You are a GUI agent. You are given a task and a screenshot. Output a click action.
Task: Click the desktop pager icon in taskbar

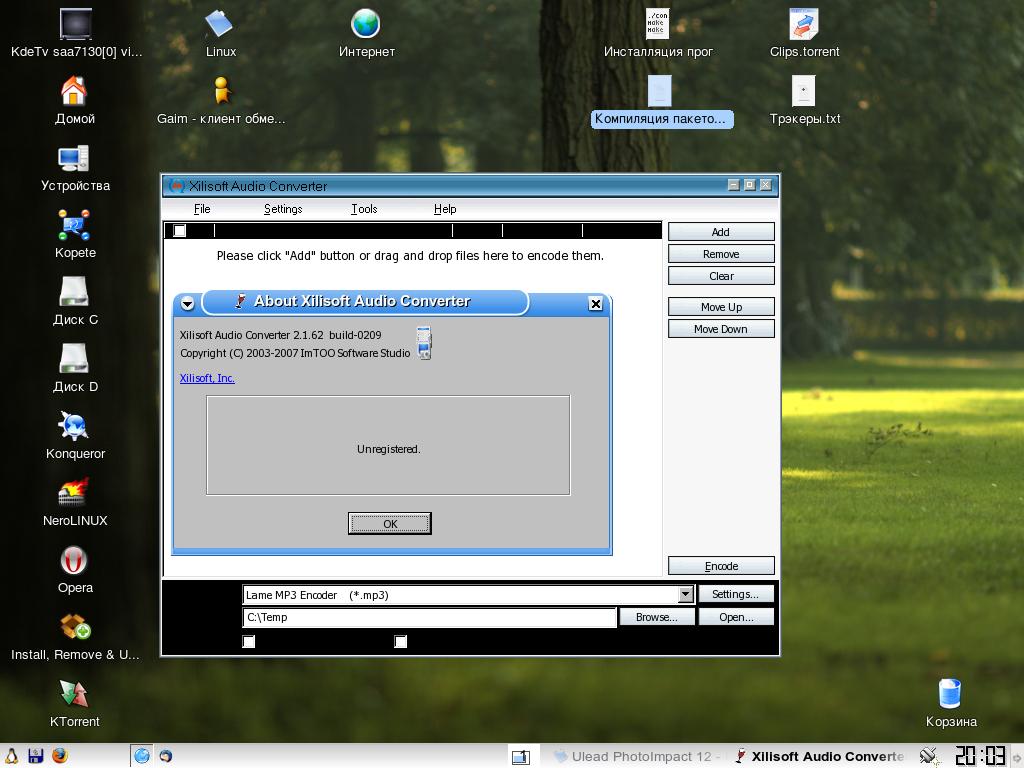tap(520, 756)
